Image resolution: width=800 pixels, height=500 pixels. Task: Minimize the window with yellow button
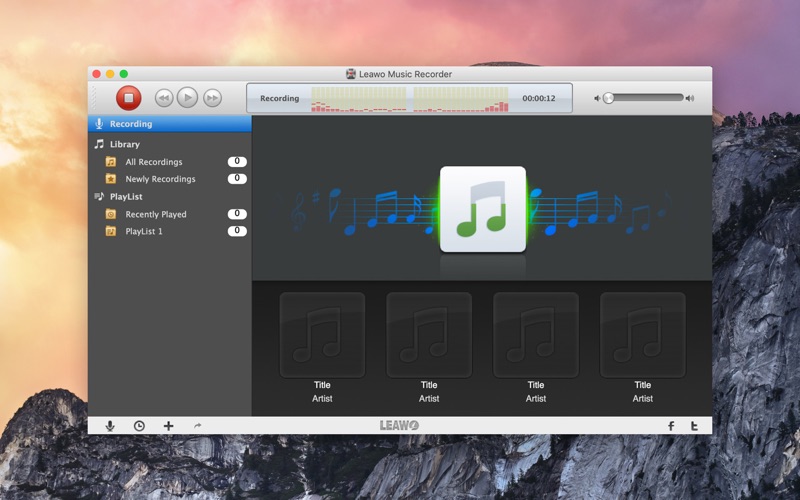pos(110,74)
